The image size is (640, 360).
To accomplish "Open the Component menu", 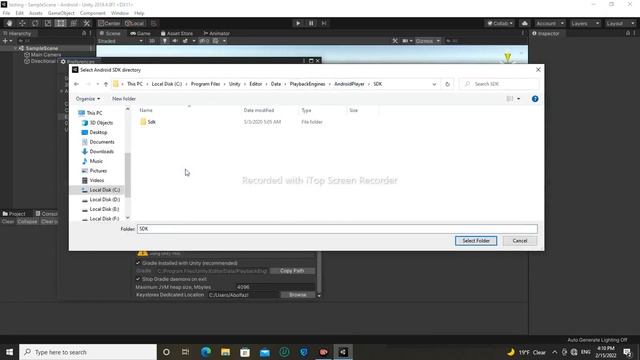I will [93, 13].
